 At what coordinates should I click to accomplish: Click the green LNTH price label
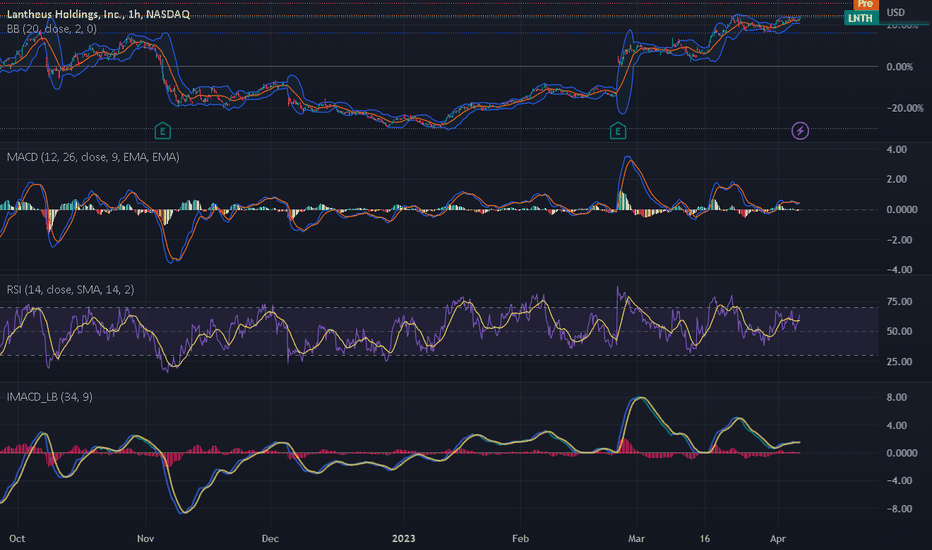coord(860,18)
